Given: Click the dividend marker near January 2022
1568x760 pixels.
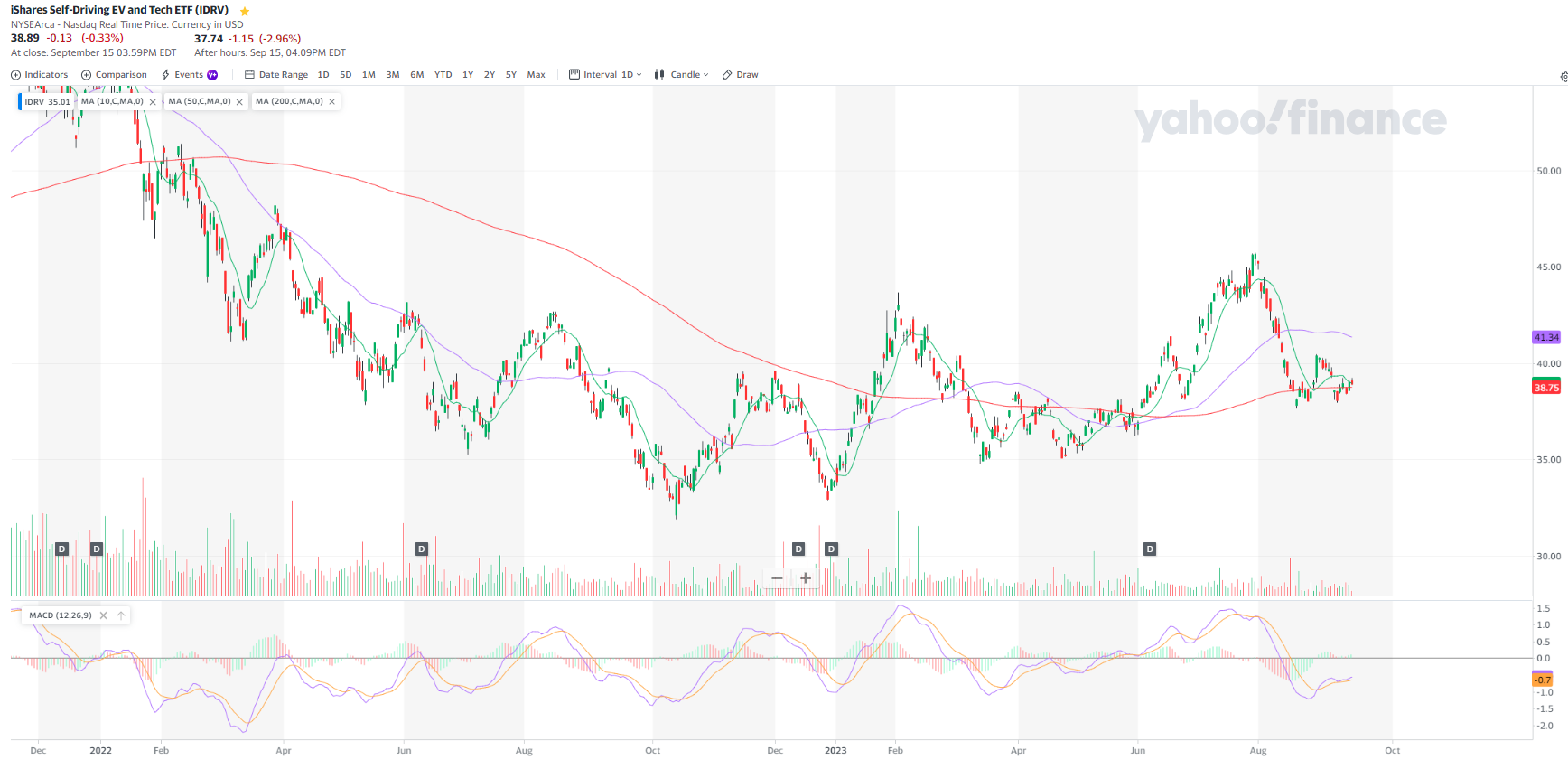Looking at the screenshot, I should point(97,549).
